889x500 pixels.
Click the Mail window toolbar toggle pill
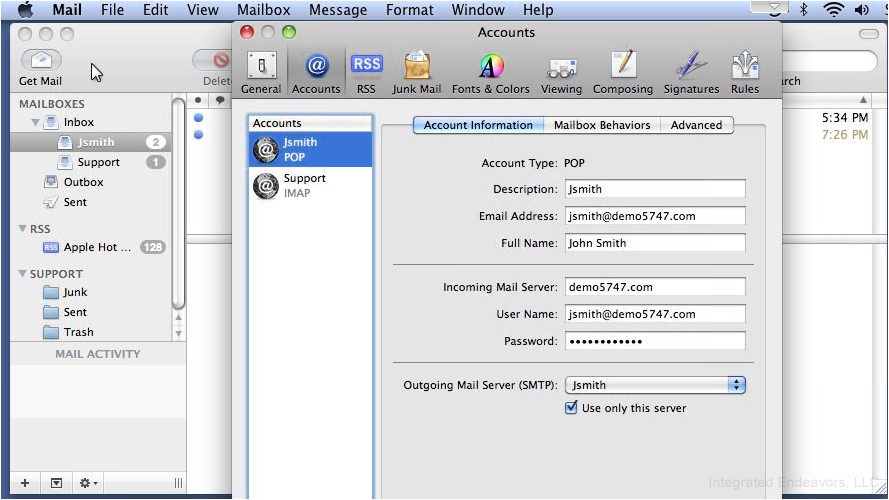point(868,34)
